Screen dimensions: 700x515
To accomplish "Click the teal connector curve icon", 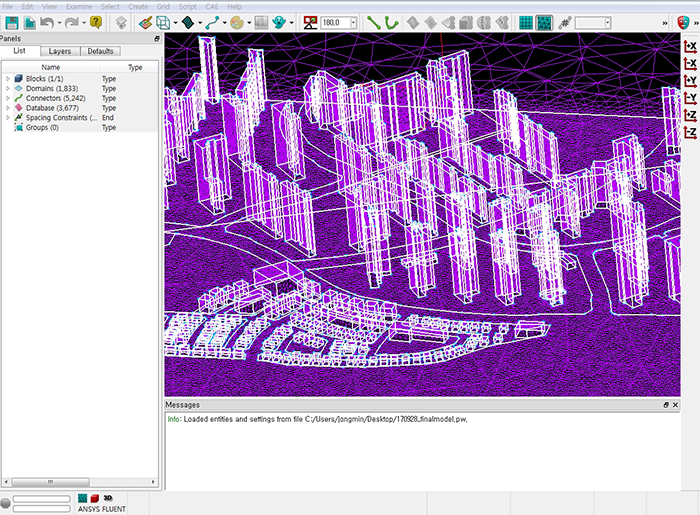I will pyautogui.click(x=212, y=22).
